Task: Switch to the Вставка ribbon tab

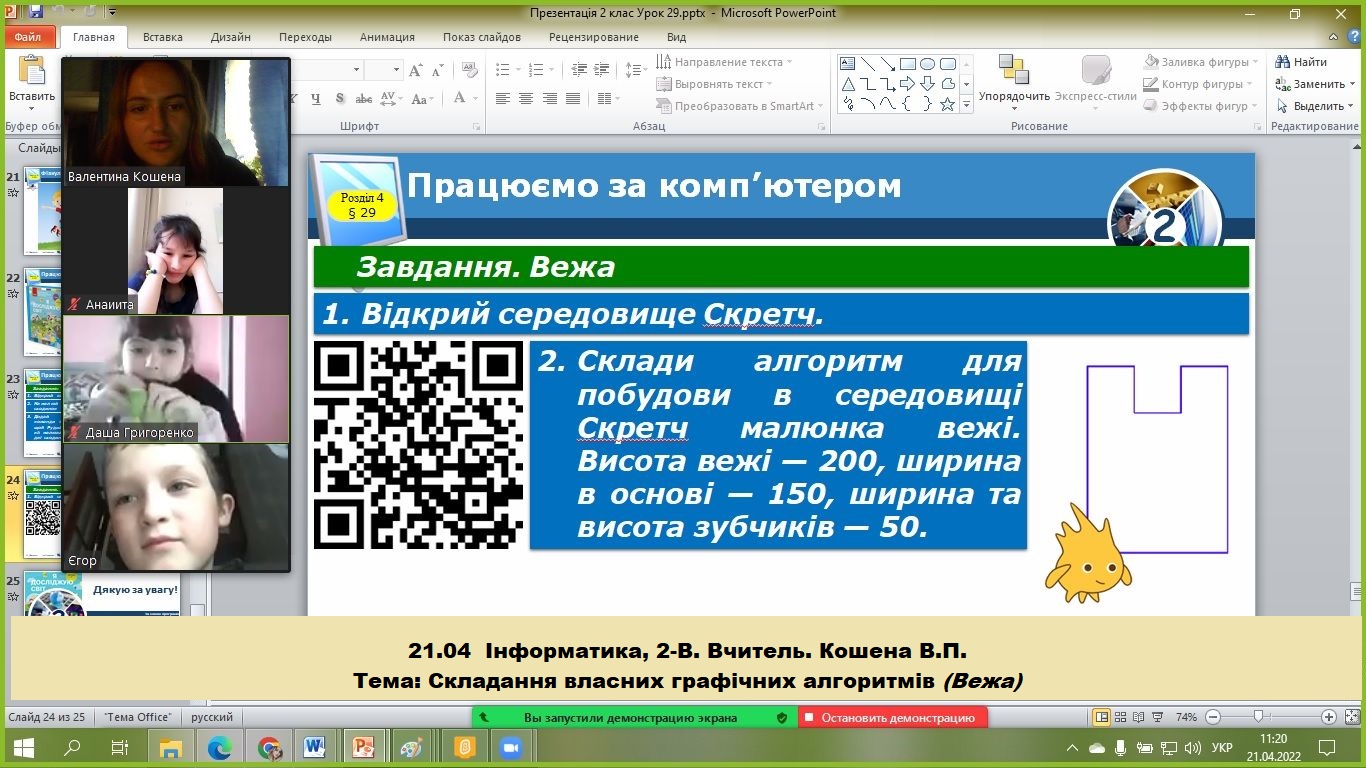Action: [x=162, y=37]
